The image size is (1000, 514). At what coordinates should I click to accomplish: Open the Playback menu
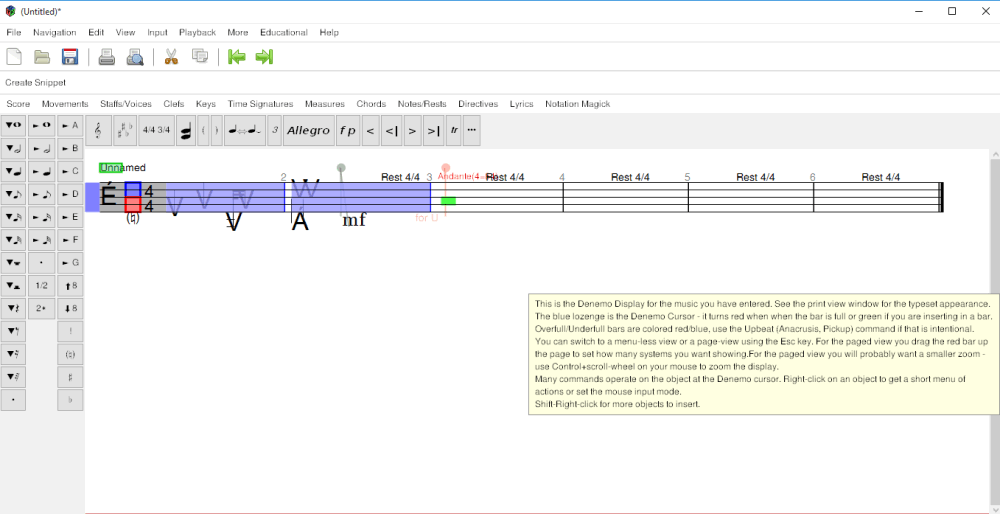click(197, 33)
